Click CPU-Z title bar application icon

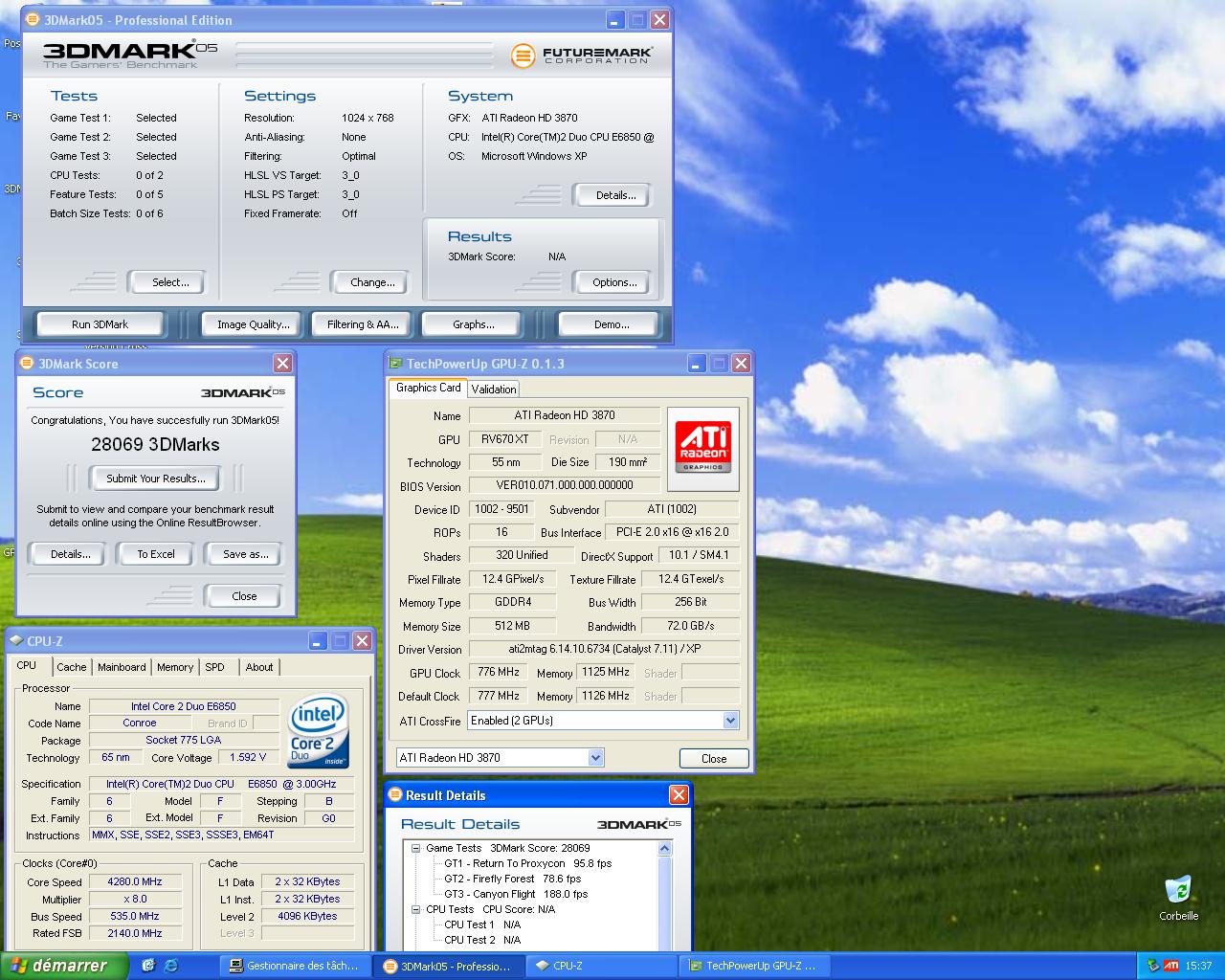coord(16,641)
